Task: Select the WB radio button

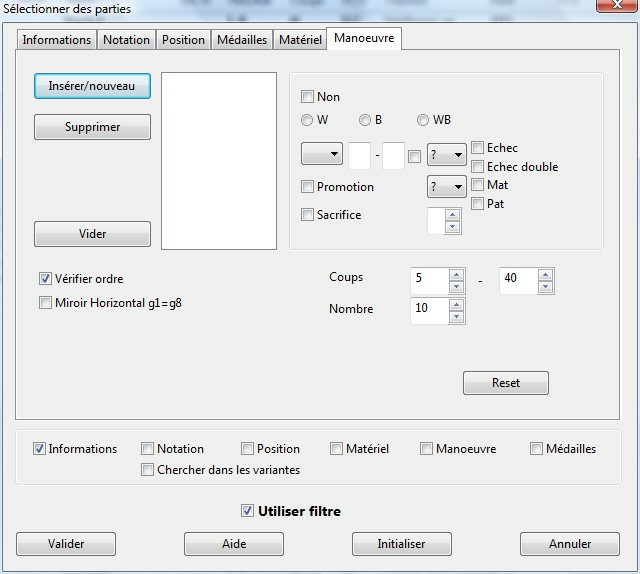Action: (x=423, y=120)
